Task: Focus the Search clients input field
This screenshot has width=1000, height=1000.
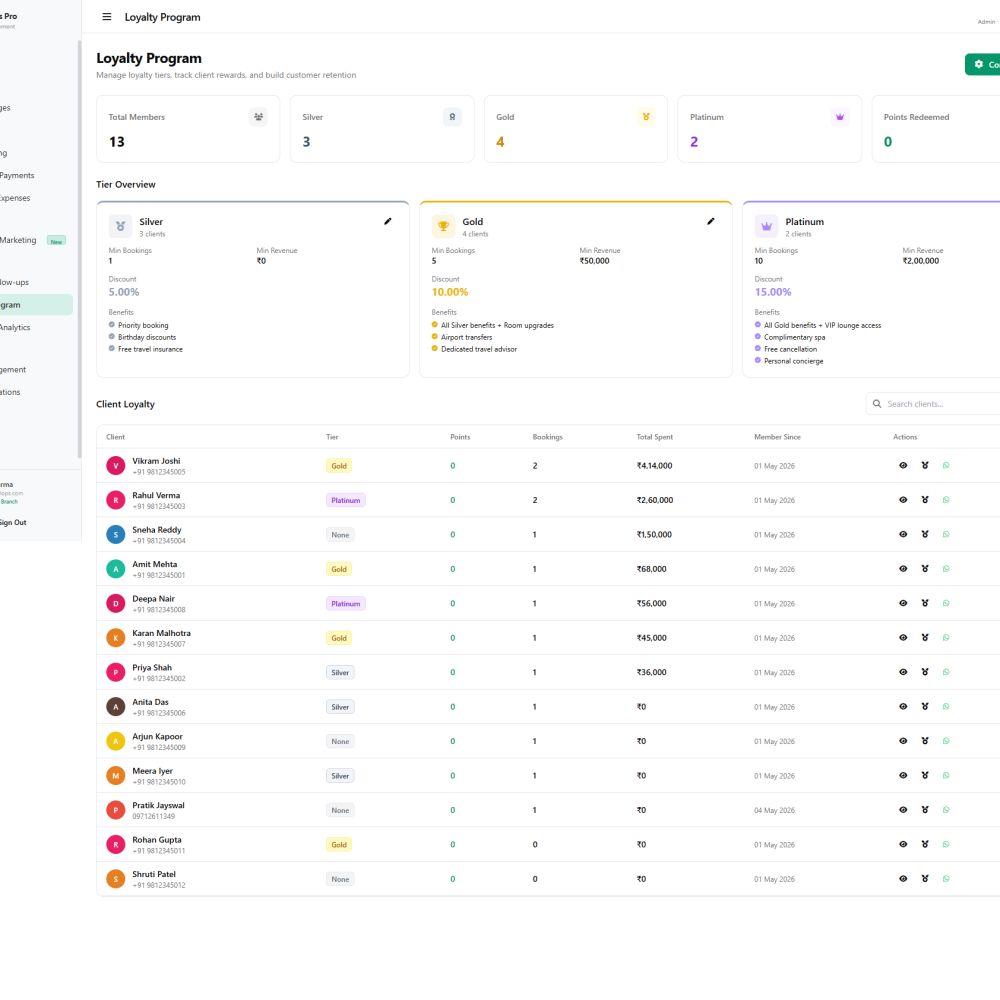Action: pos(933,404)
